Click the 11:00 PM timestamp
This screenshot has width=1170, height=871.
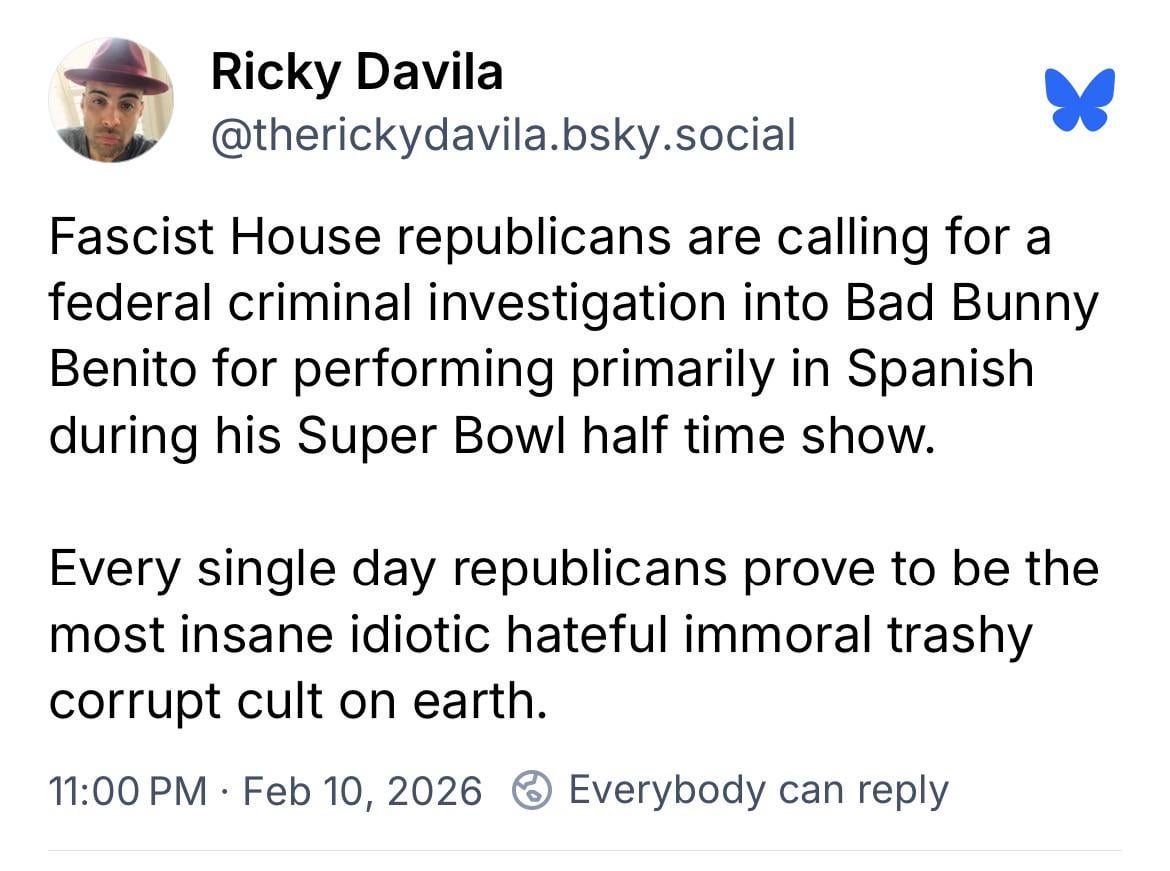point(126,791)
